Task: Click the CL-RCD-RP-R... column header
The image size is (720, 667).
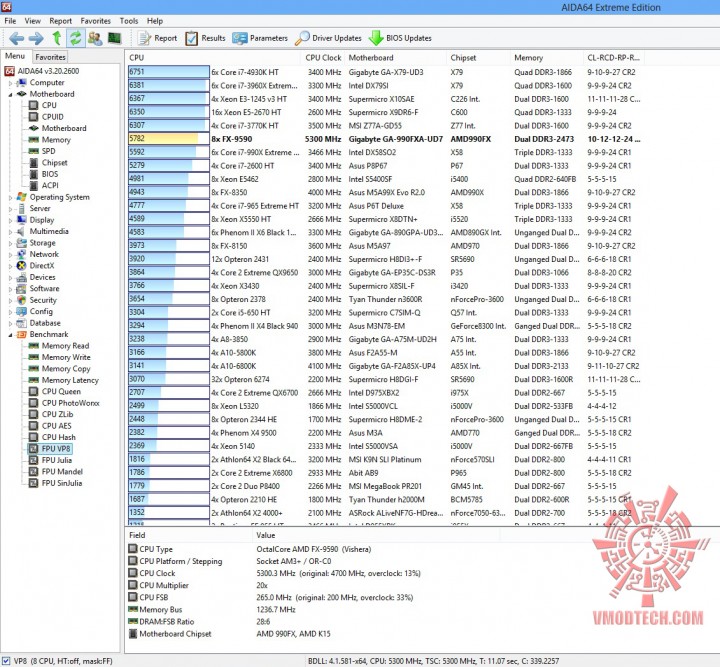Action: pyautogui.click(x=613, y=58)
